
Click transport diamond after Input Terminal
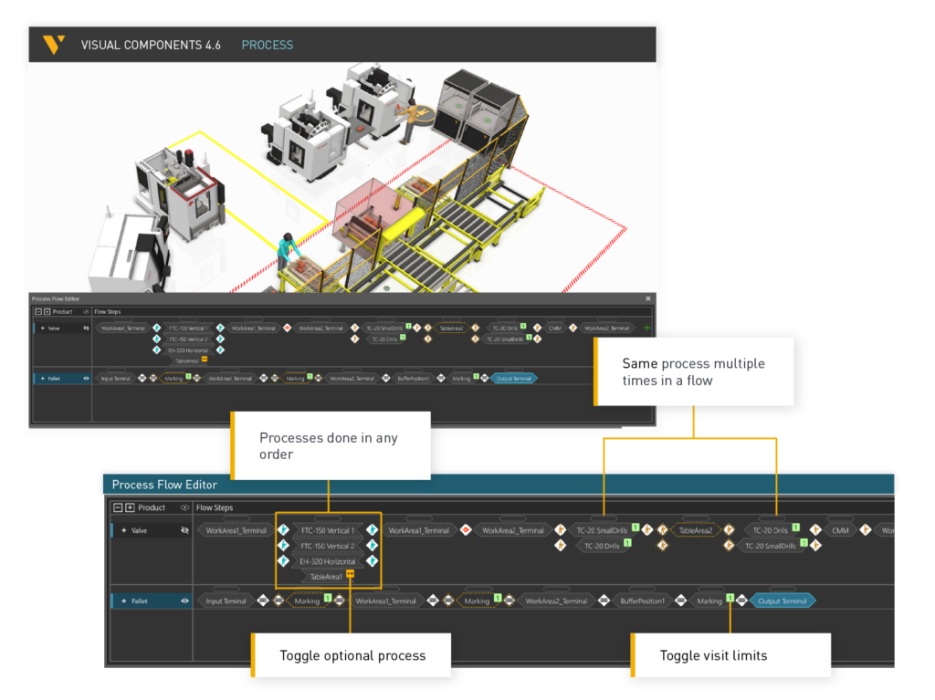263,601
